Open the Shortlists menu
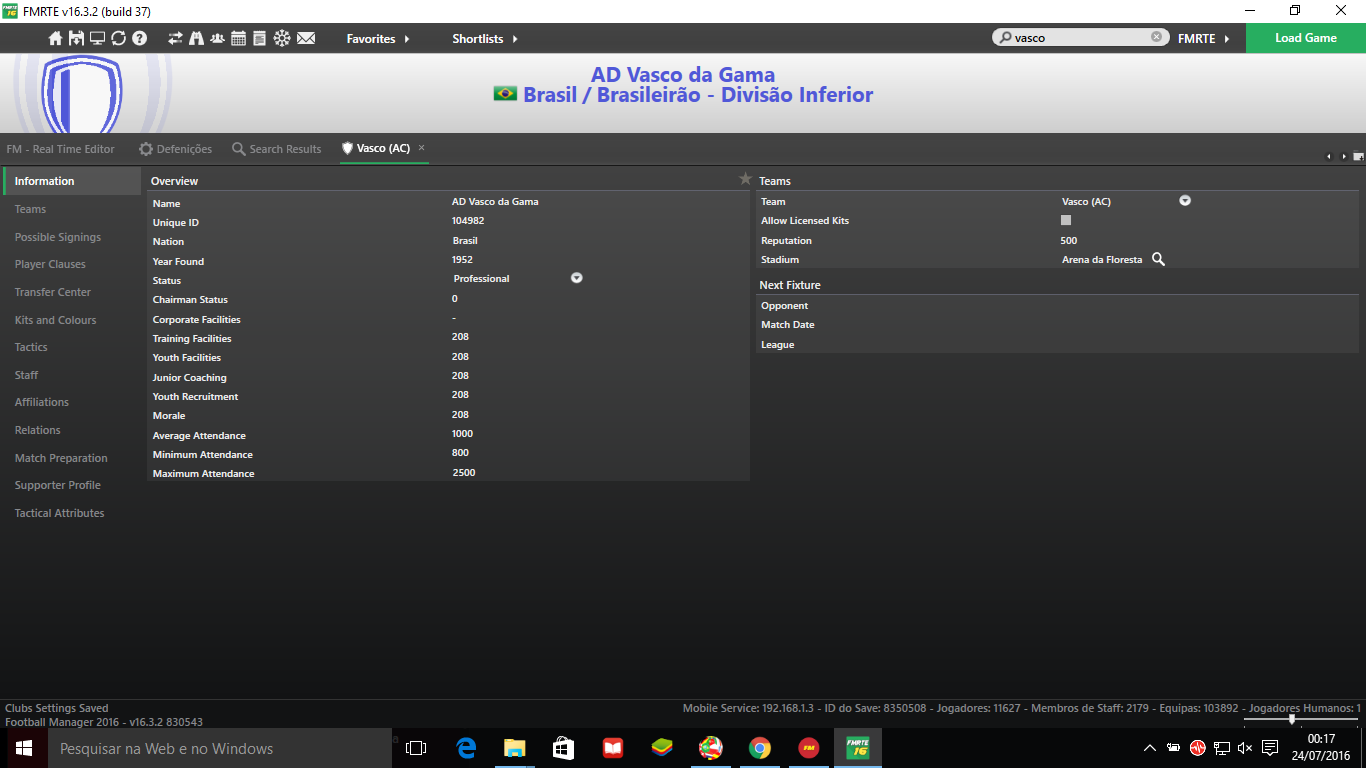Screen dimensions: 1366x768 pyautogui.click(x=485, y=38)
